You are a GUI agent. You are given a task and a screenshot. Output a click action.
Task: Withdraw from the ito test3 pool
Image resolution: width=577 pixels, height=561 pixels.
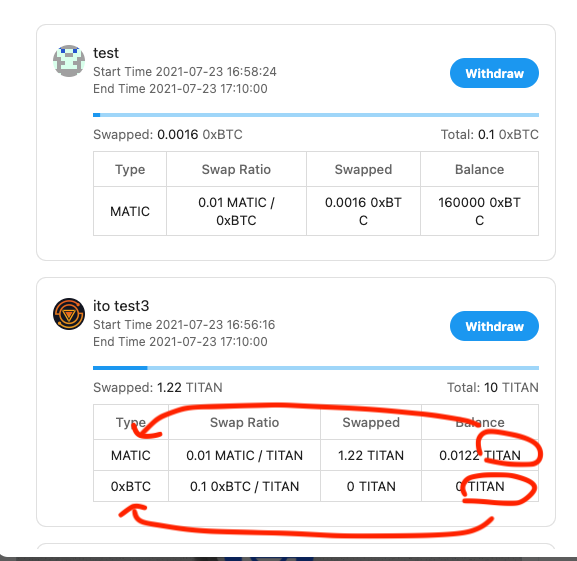point(494,326)
